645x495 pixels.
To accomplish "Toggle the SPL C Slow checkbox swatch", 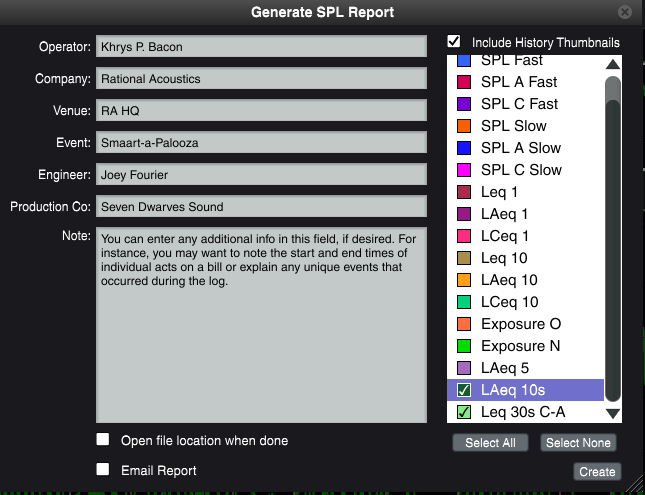I will click(464, 170).
